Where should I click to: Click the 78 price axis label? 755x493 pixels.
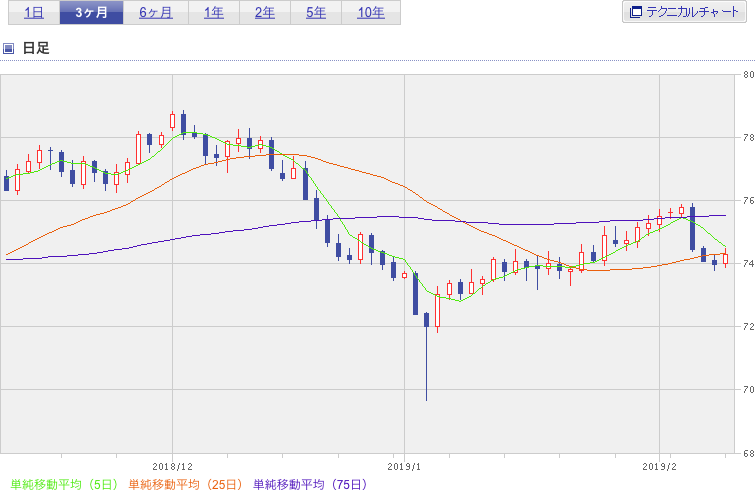[748, 138]
